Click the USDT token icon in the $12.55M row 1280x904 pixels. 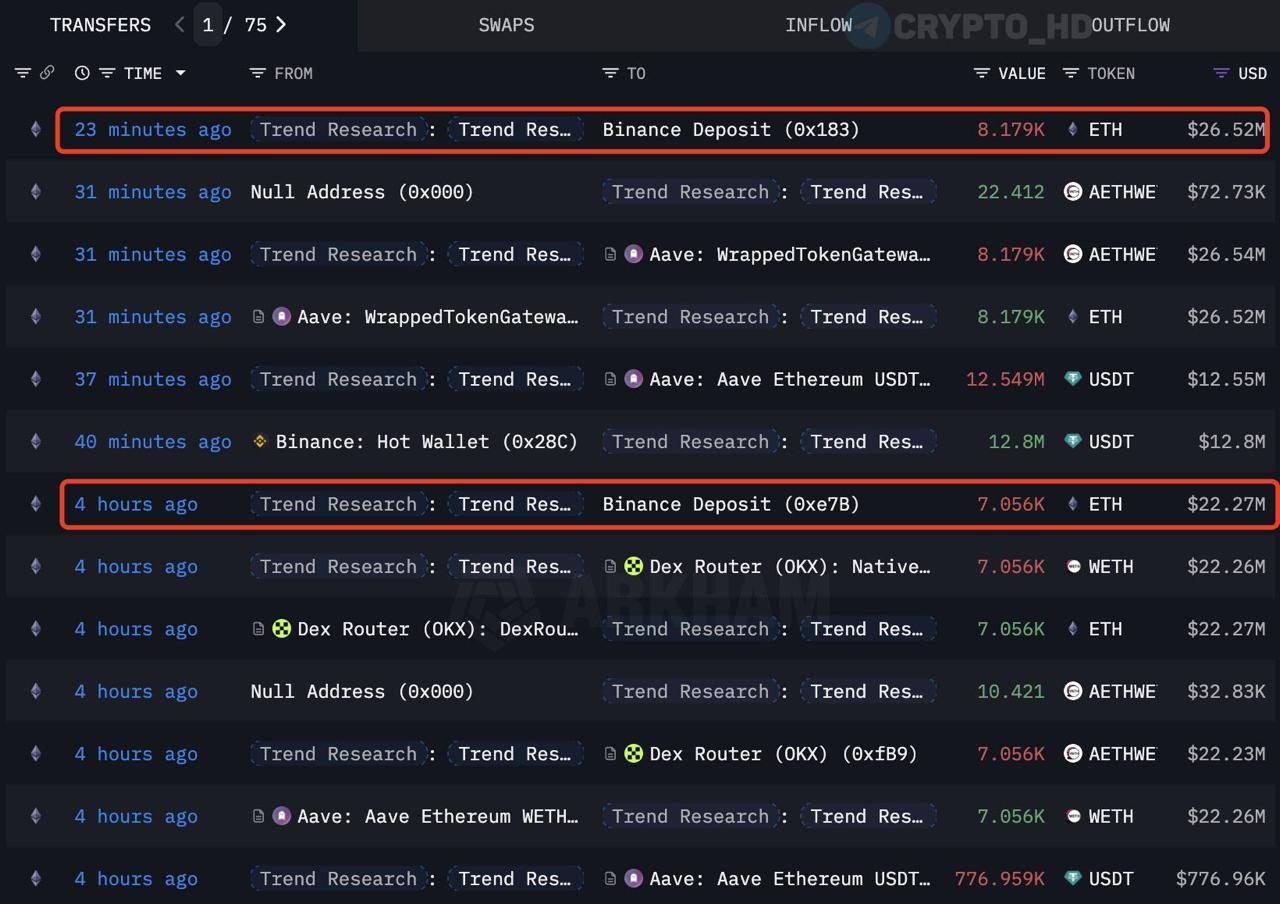[x=1073, y=379]
